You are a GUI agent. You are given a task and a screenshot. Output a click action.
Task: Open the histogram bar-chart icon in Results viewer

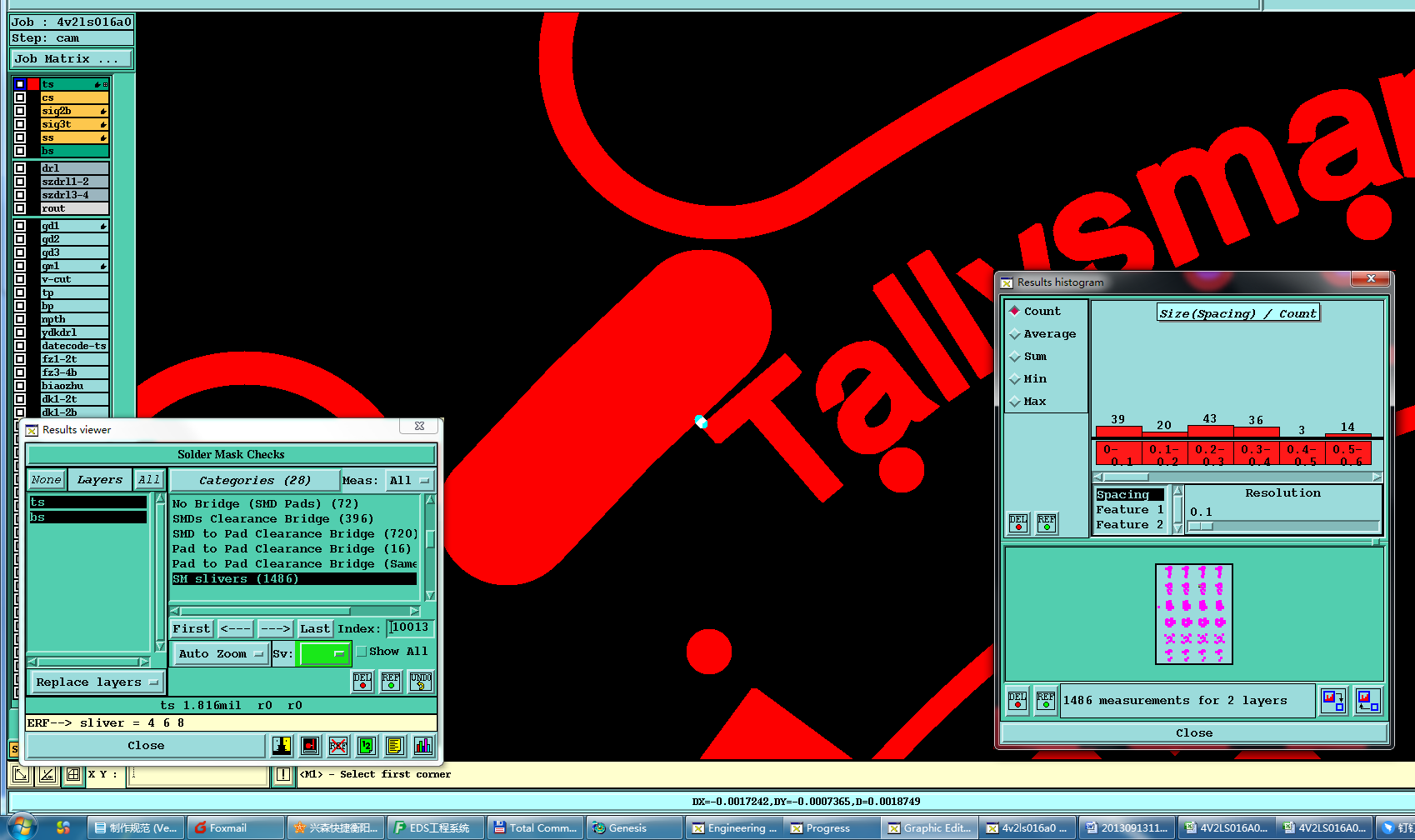pyautogui.click(x=423, y=746)
